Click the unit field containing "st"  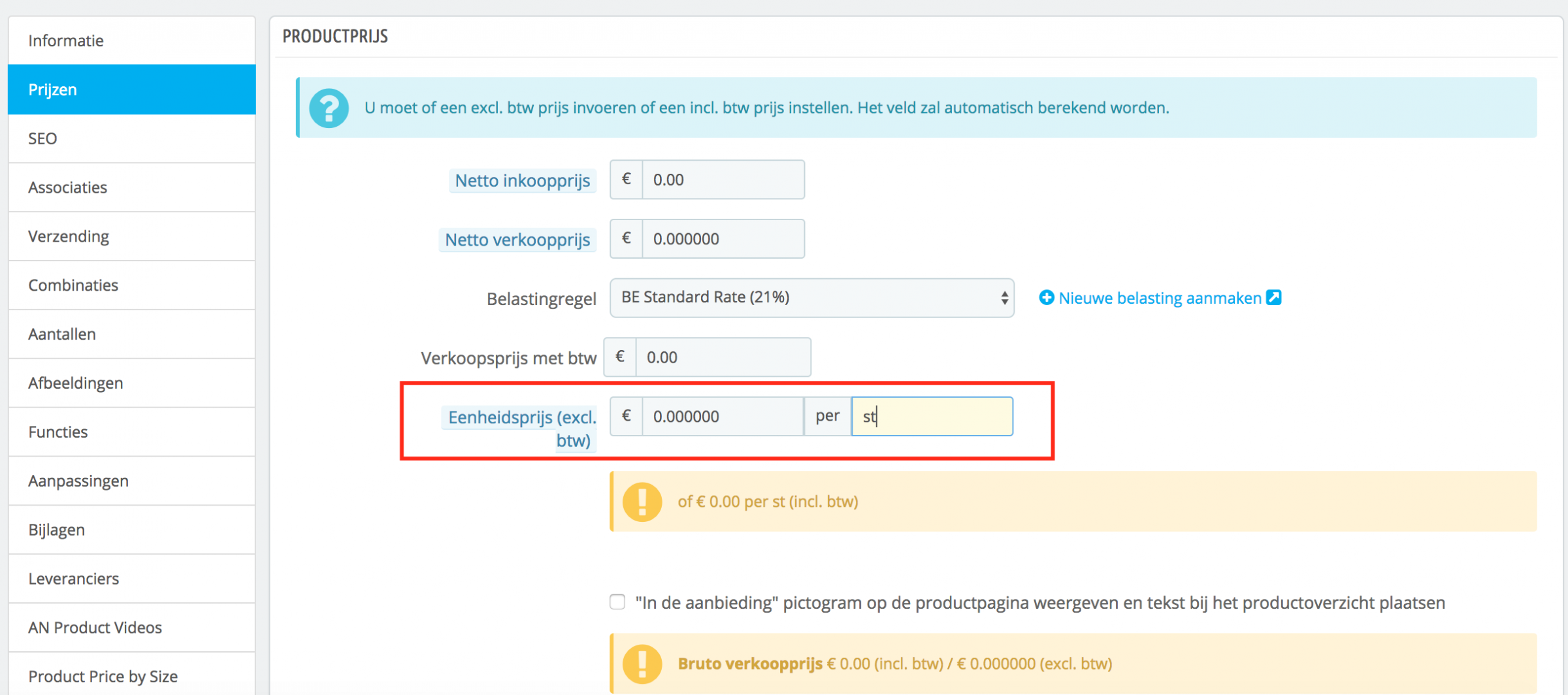(932, 416)
